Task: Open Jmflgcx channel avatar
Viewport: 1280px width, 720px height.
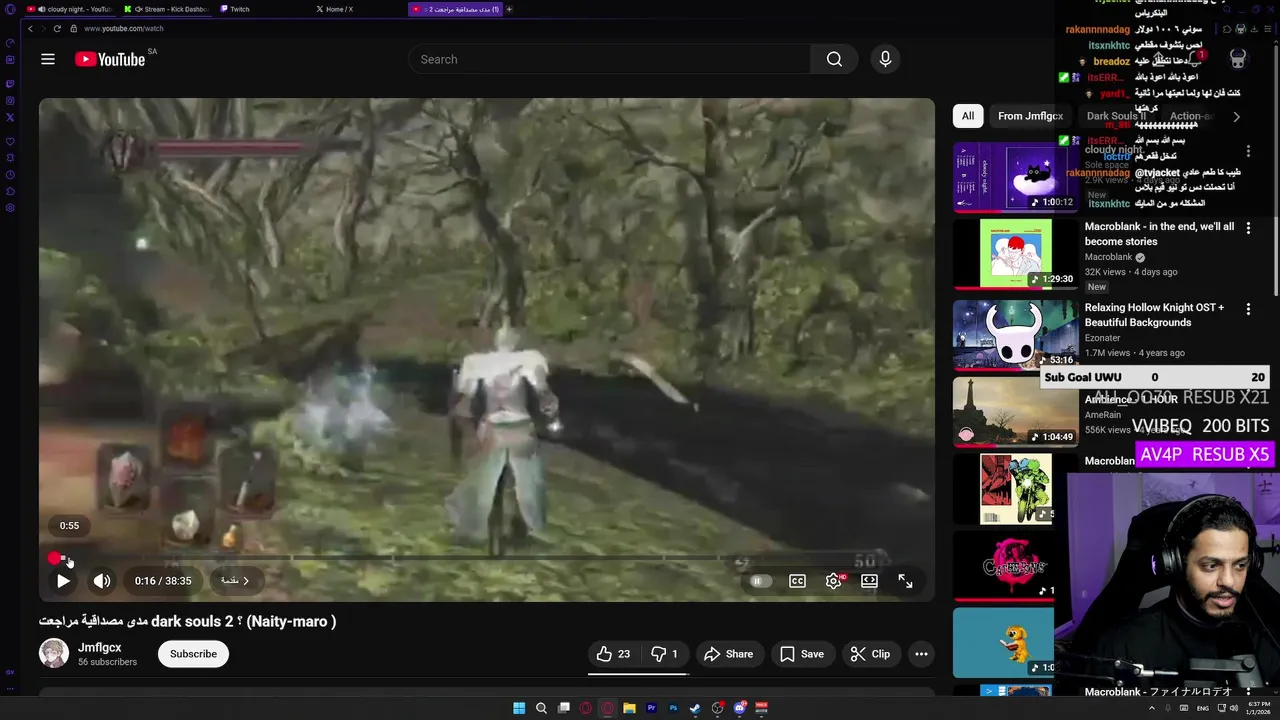Action: tap(54, 654)
